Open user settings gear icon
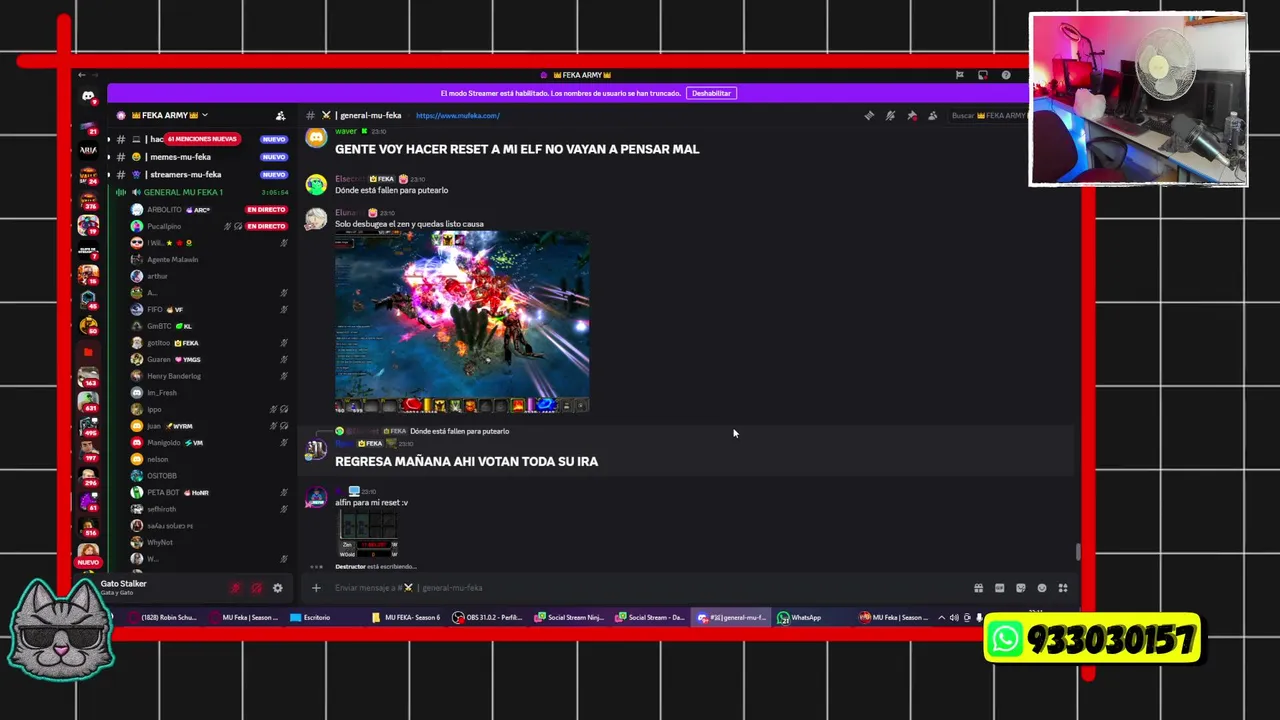Screen dimensions: 1280x720 (x=277, y=588)
